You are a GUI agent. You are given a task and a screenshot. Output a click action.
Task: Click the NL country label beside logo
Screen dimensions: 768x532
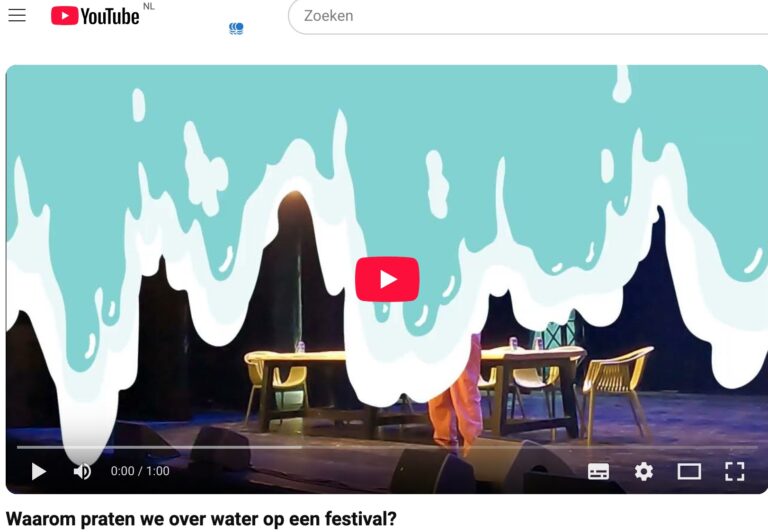tap(148, 6)
